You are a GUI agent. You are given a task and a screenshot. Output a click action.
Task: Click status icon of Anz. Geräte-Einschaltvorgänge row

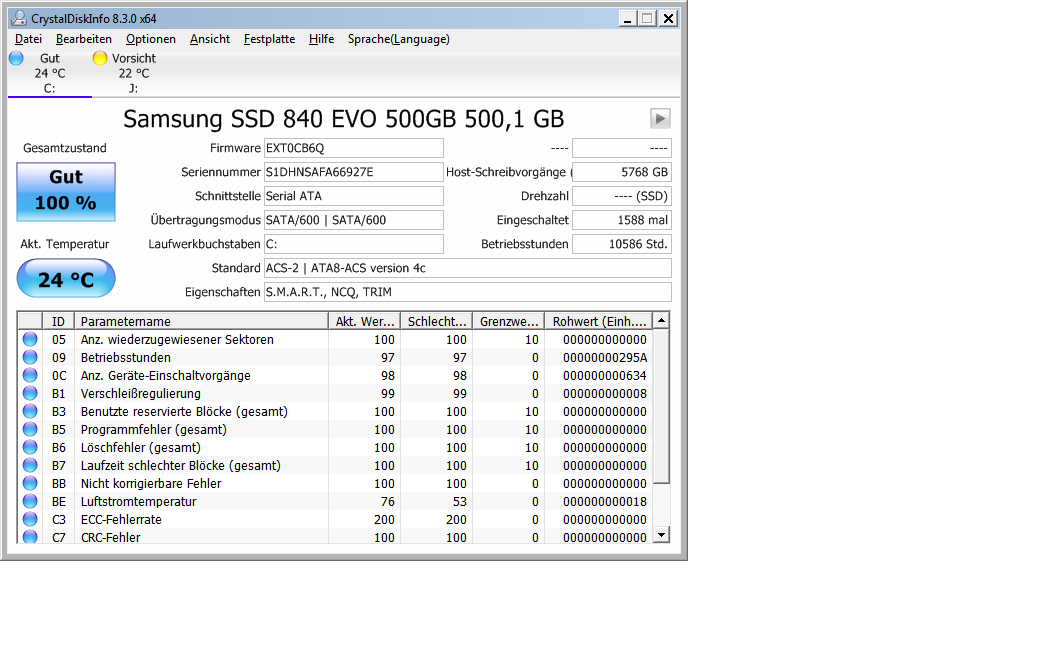(30, 375)
